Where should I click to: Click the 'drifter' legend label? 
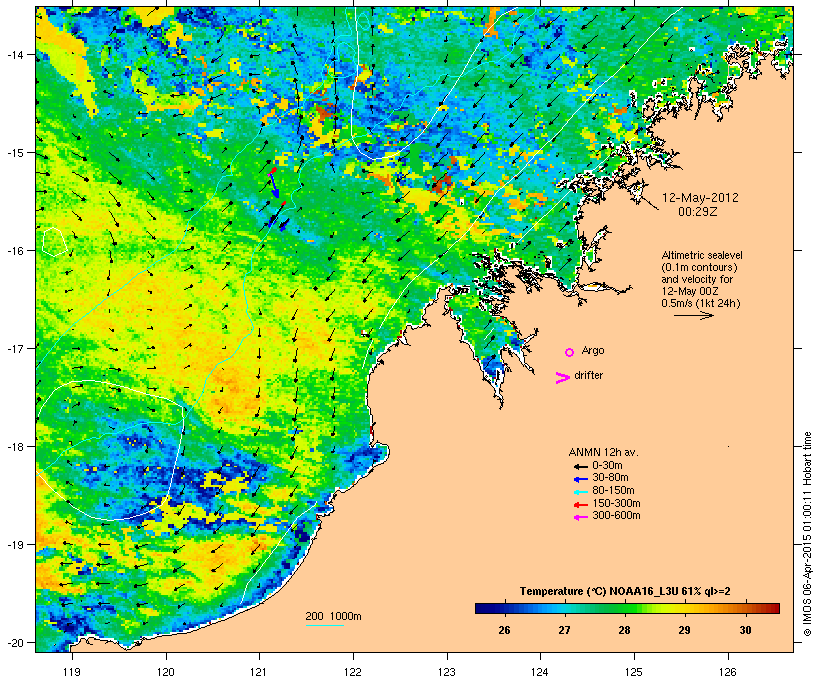(588, 375)
